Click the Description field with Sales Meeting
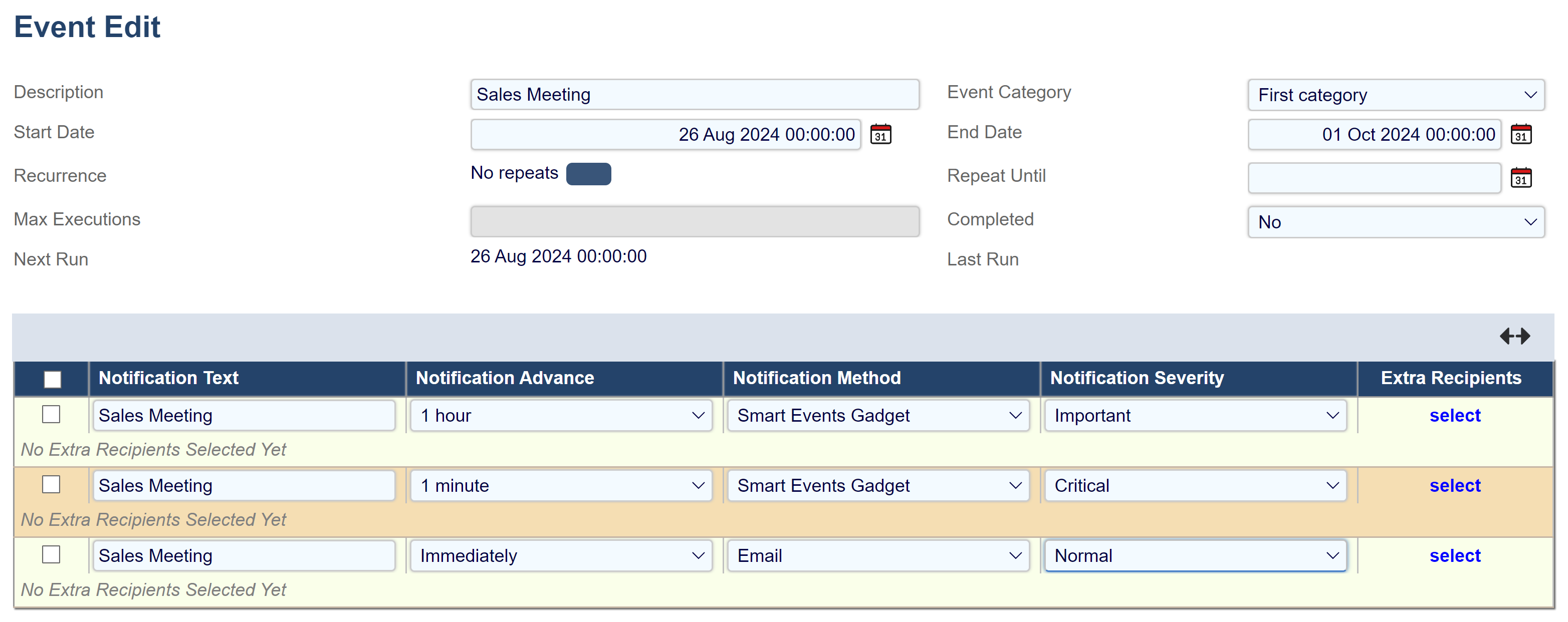The image size is (1568, 622). pos(694,95)
